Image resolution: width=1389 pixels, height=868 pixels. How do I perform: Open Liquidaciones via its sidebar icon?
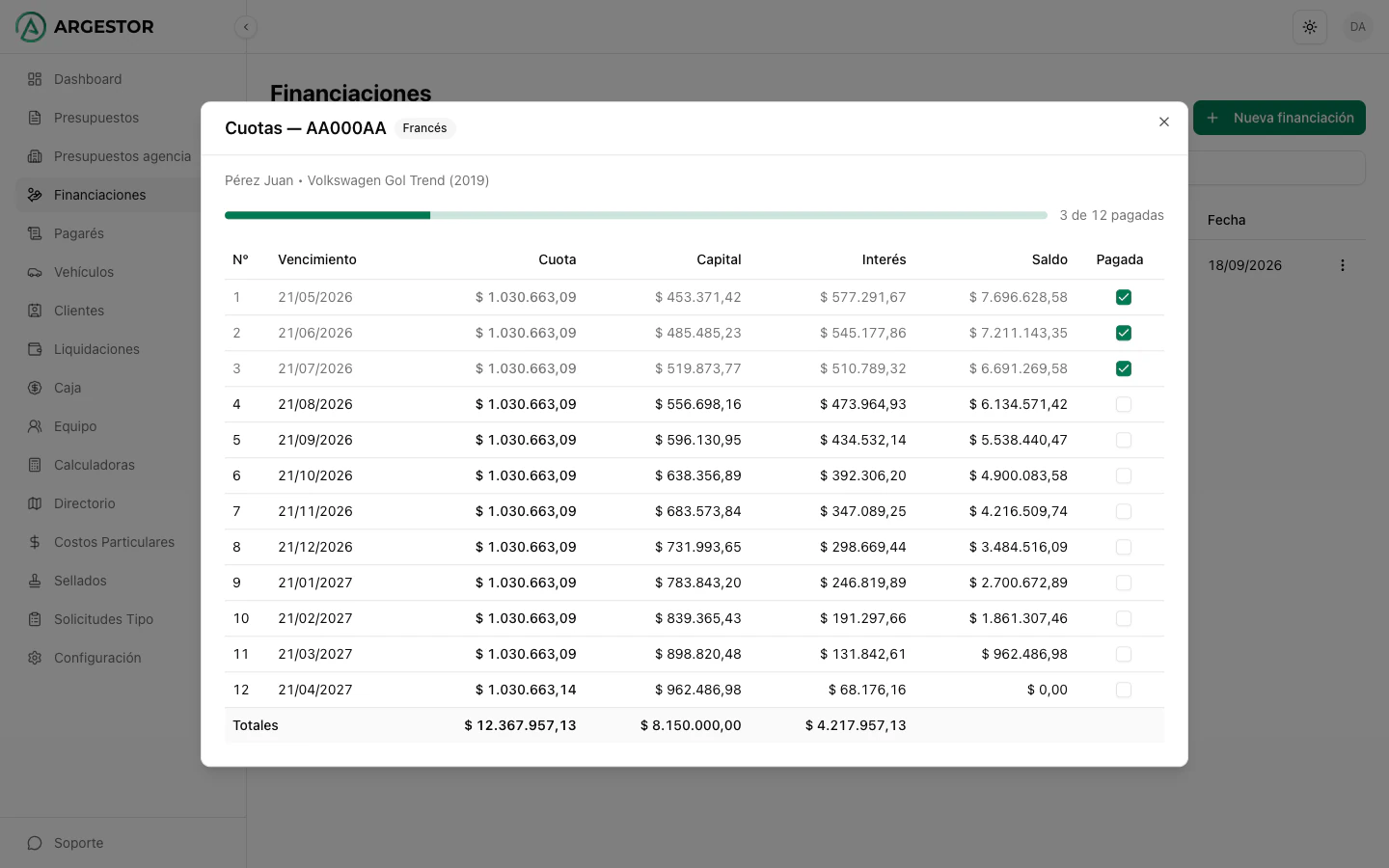35,349
